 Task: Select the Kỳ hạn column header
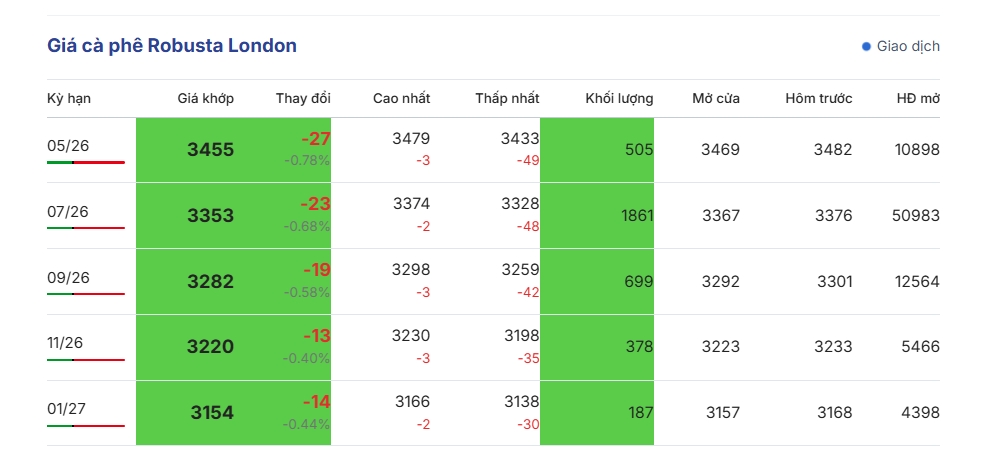(x=69, y=98)
